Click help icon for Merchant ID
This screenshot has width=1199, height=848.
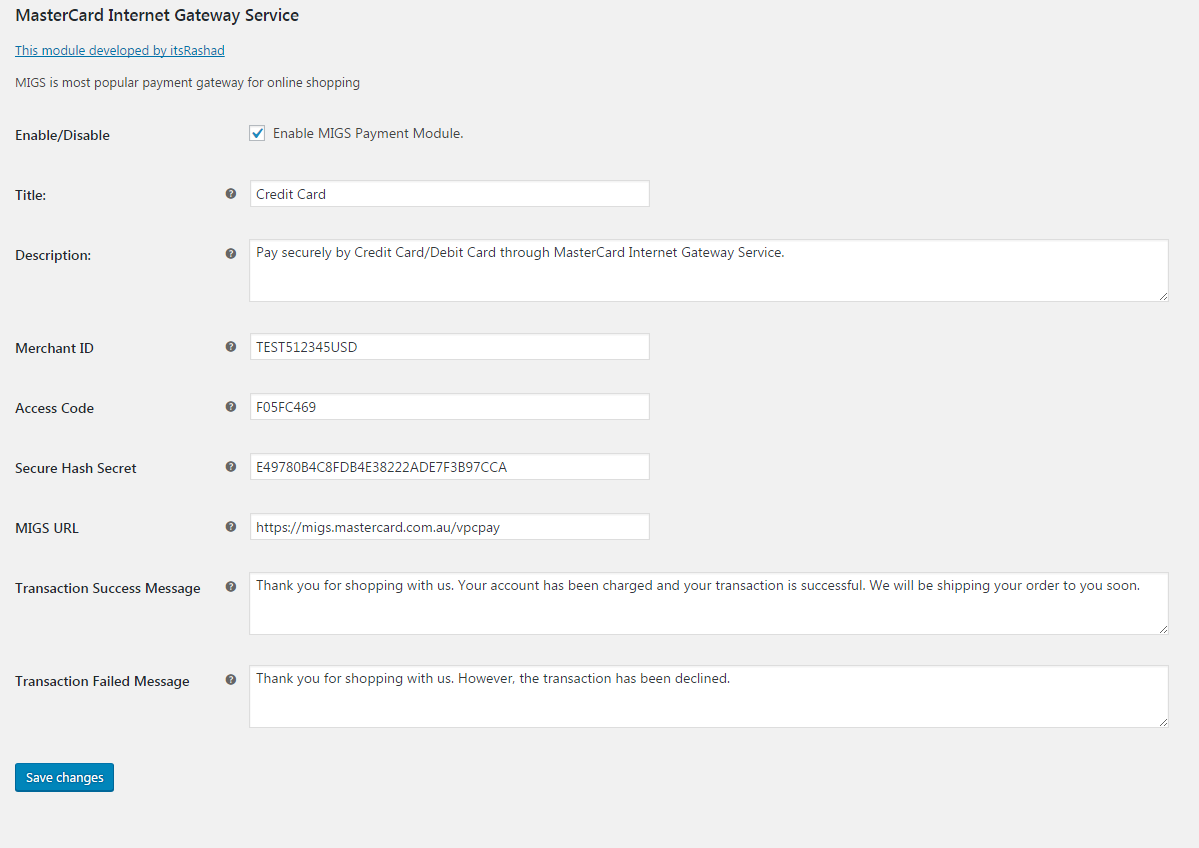tap(231, 347)
